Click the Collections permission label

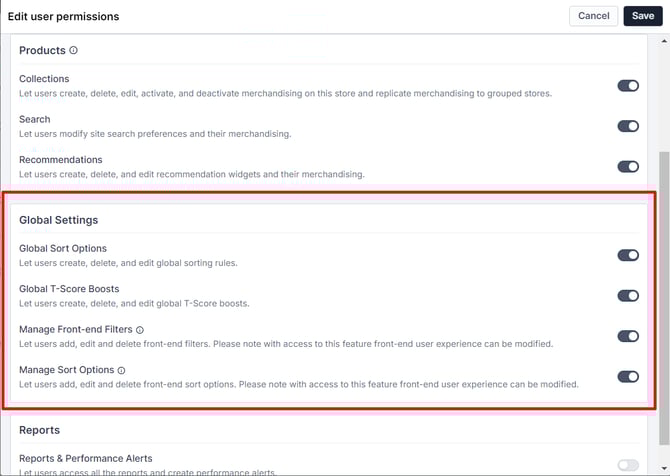(44, 79)
